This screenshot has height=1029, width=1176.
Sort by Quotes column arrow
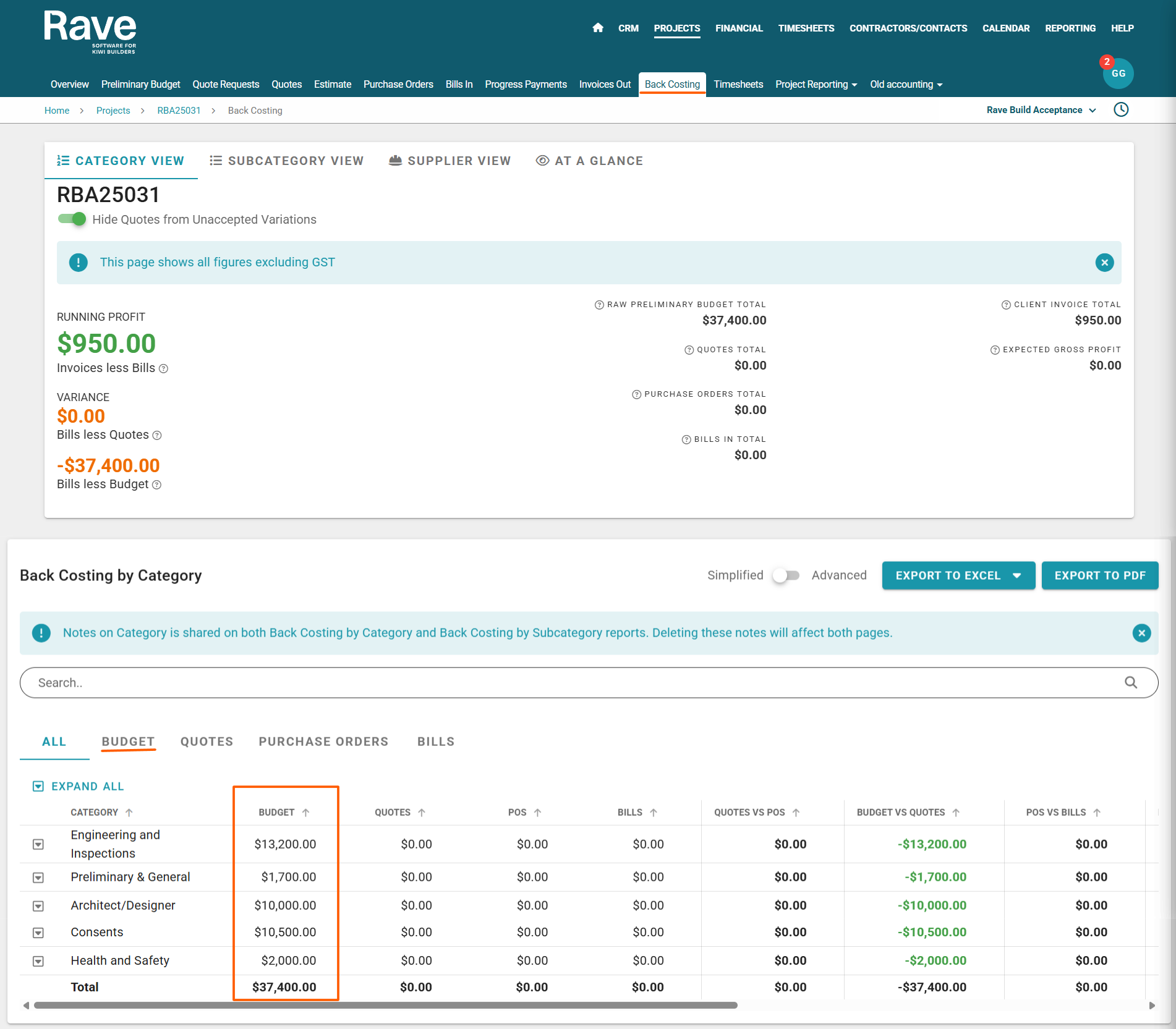coord(422,813)
